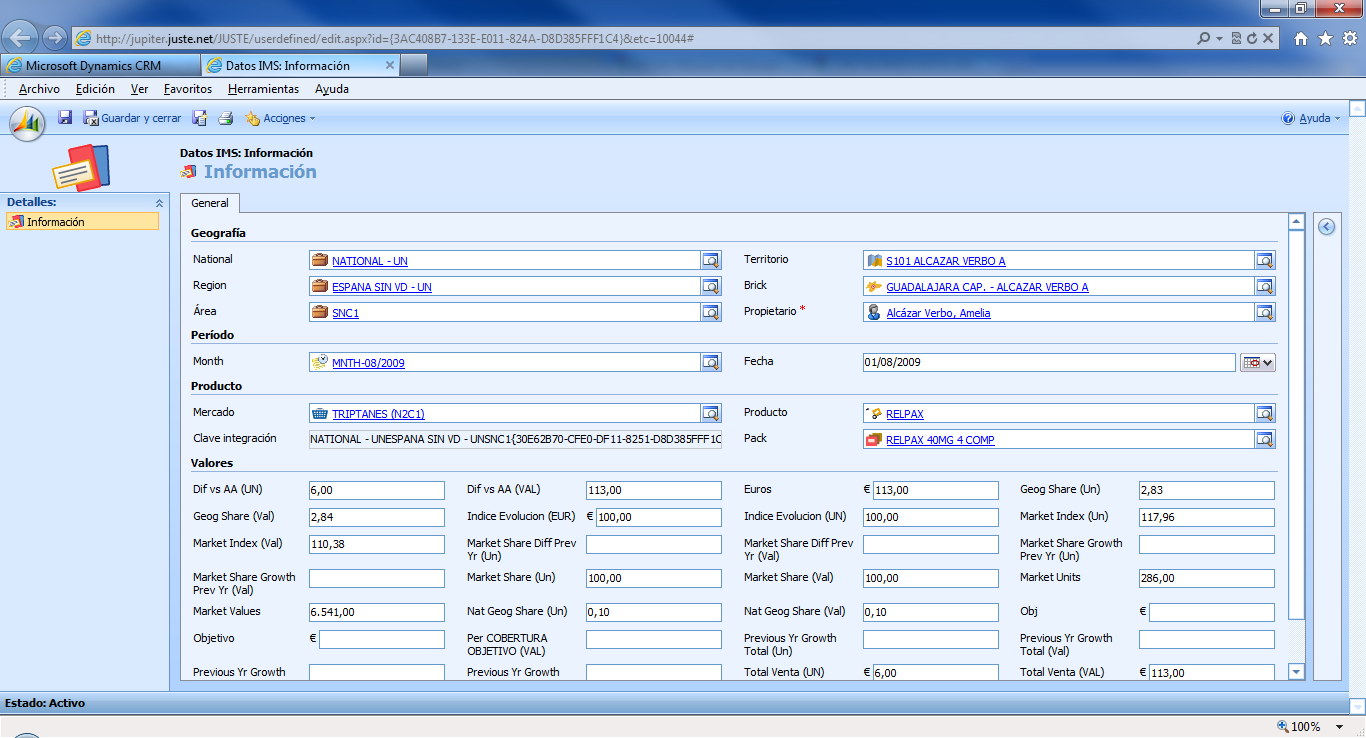
Task: Click the magnifier search icon in the address bar
Action: pos(1204,38)
